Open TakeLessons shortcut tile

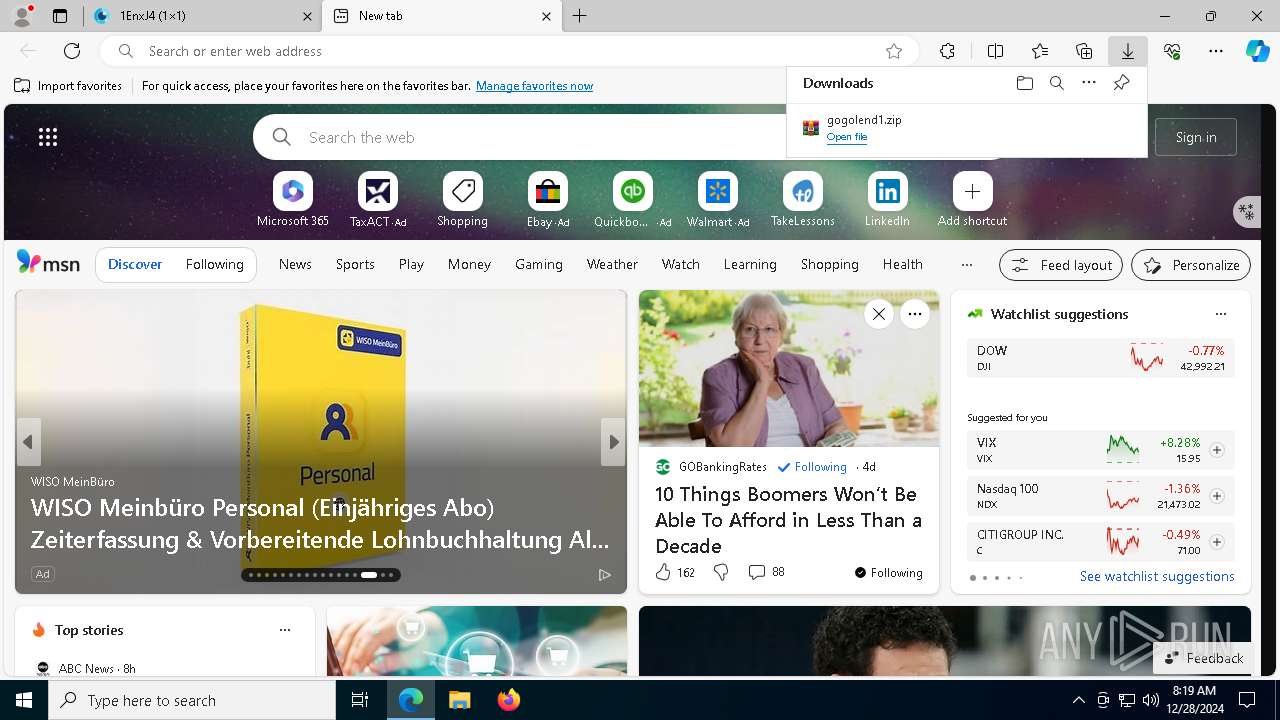802,199
